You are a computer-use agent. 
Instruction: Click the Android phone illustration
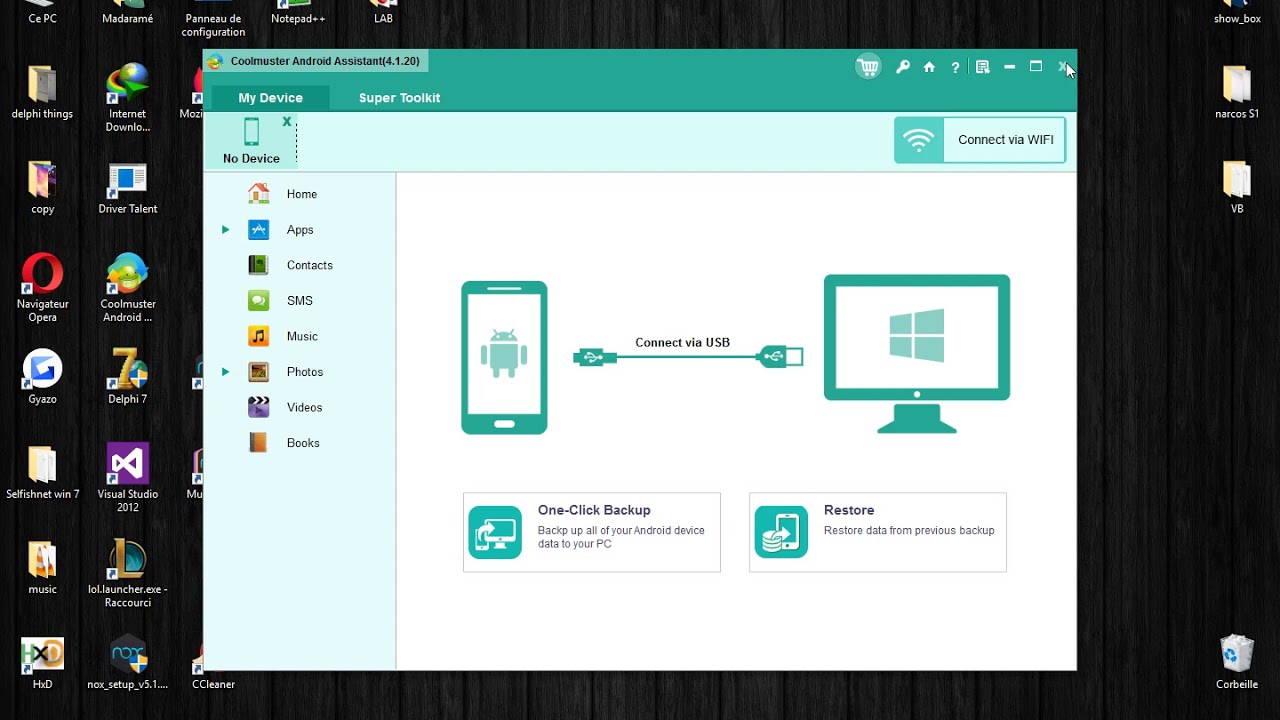[x=504, y=358]
